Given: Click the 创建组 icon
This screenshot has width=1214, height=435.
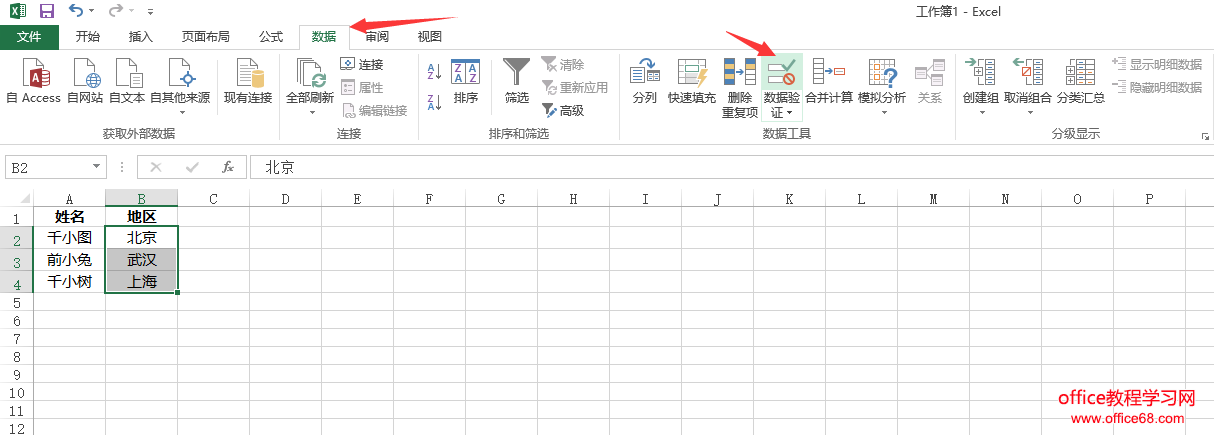Looking at the screenshot, I should coord(980,74).
